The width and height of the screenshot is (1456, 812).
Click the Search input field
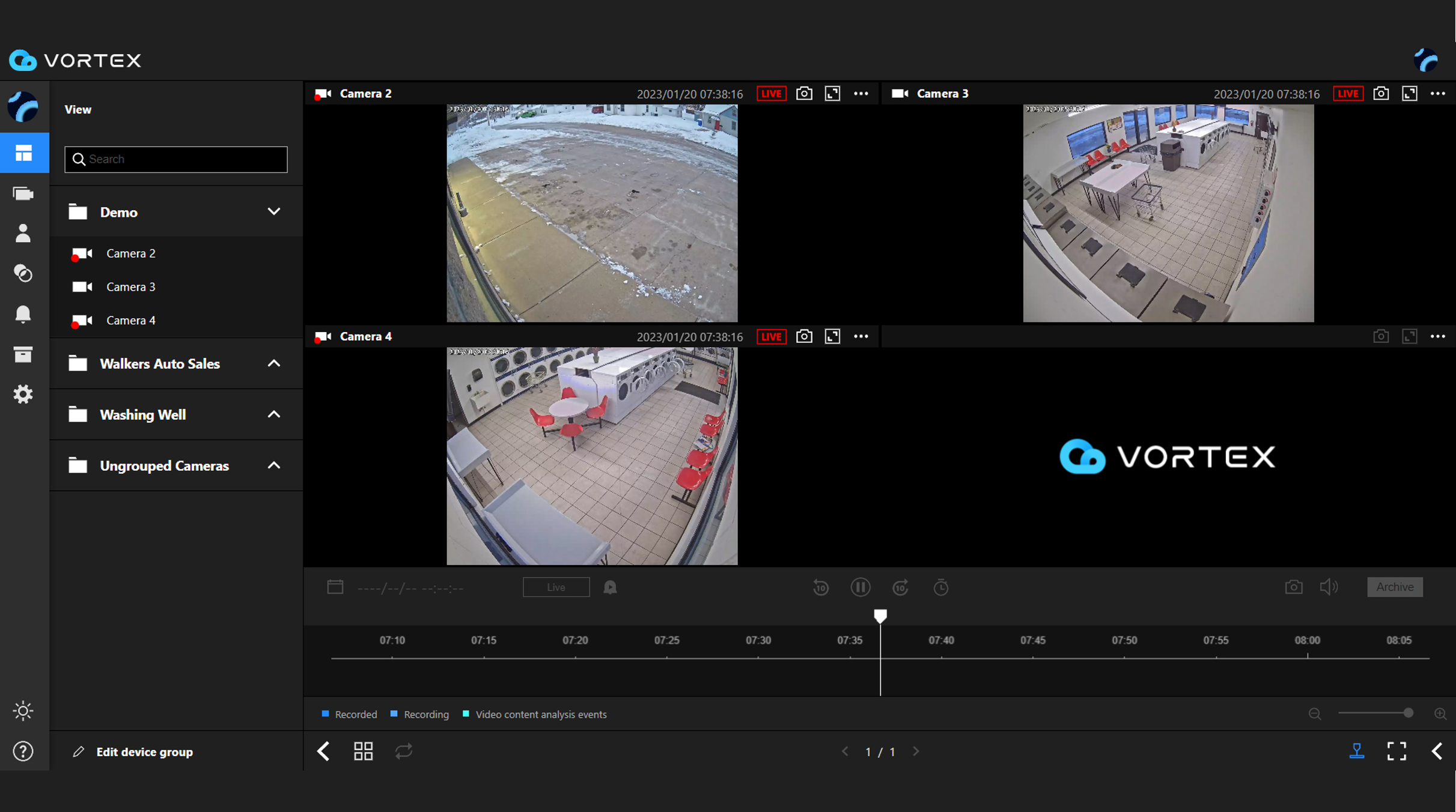(176, 159)
